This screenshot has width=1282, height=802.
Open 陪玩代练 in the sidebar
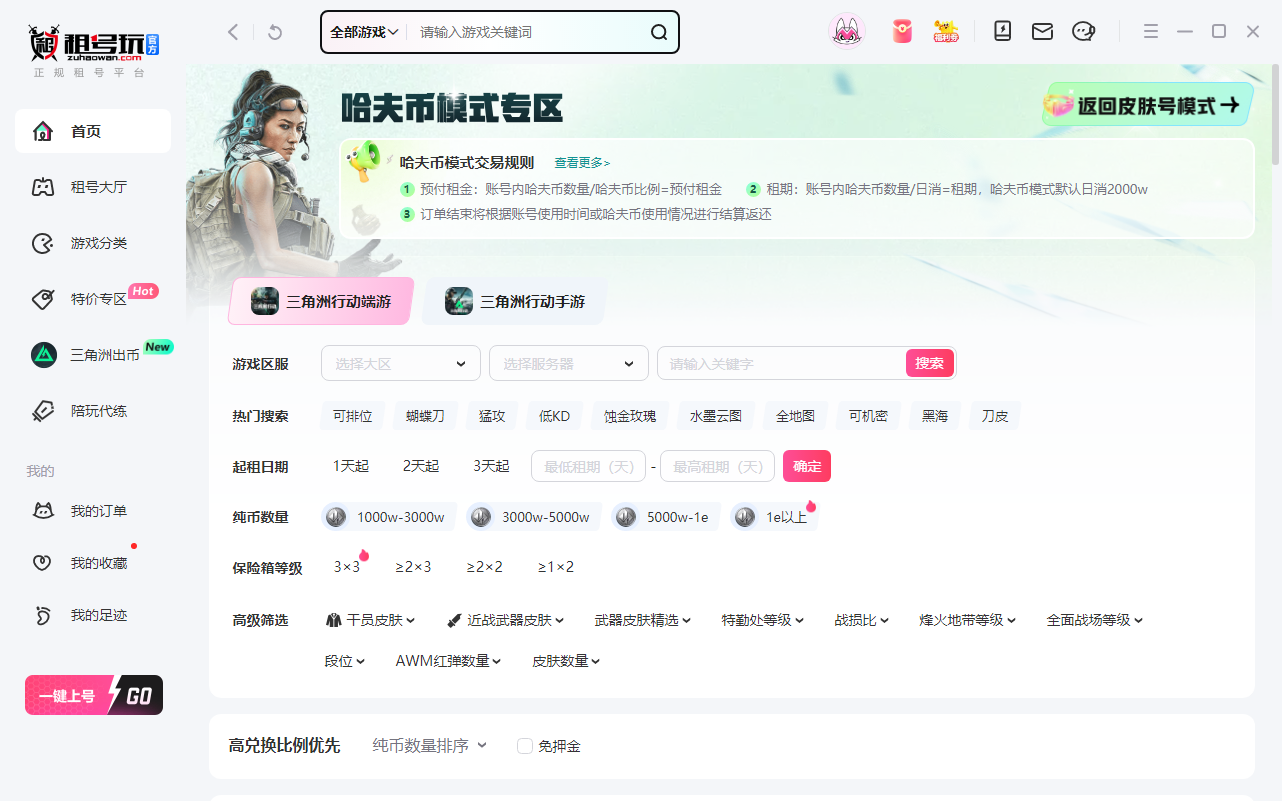[x=93, y=411]
